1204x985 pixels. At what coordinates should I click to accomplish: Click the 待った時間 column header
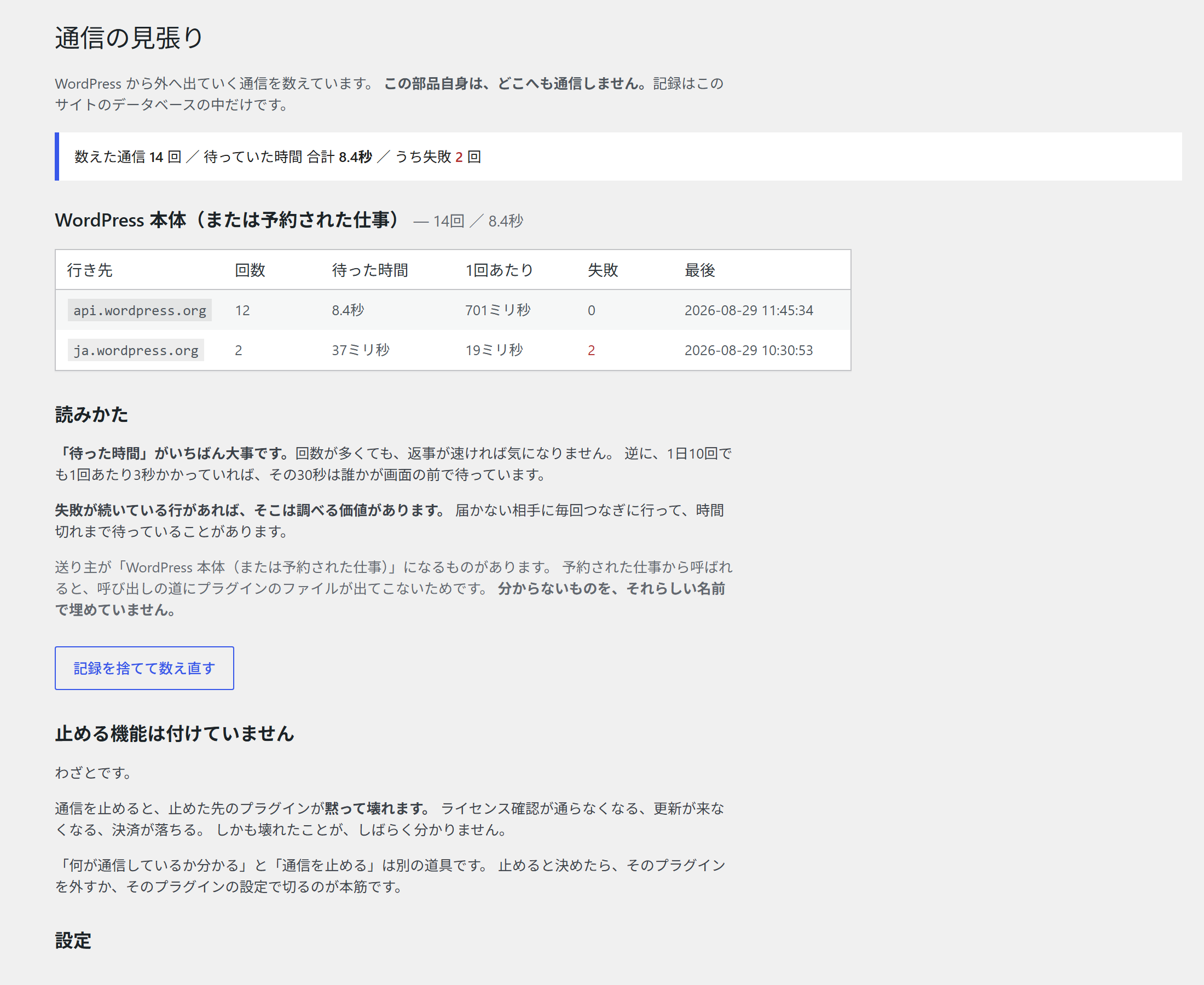point(370,270)
